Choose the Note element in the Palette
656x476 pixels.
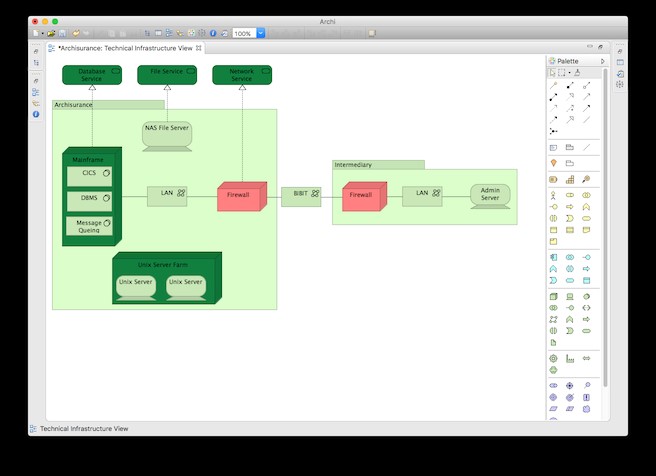(x=552, y=148)
